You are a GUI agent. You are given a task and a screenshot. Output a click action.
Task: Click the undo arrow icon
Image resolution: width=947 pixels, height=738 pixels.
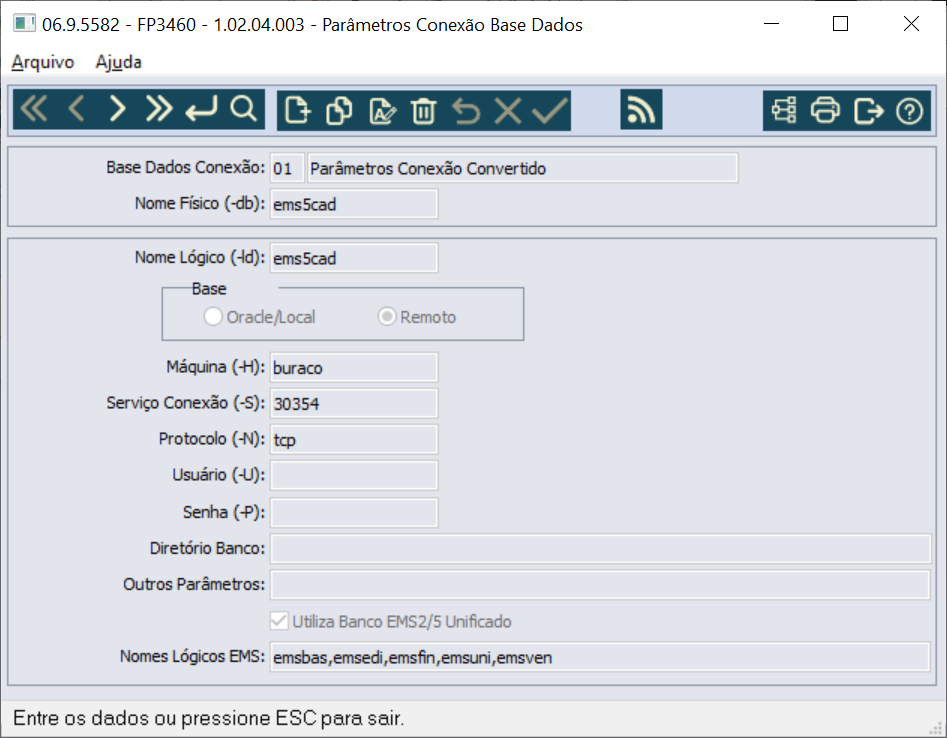[x=466, y=111]
